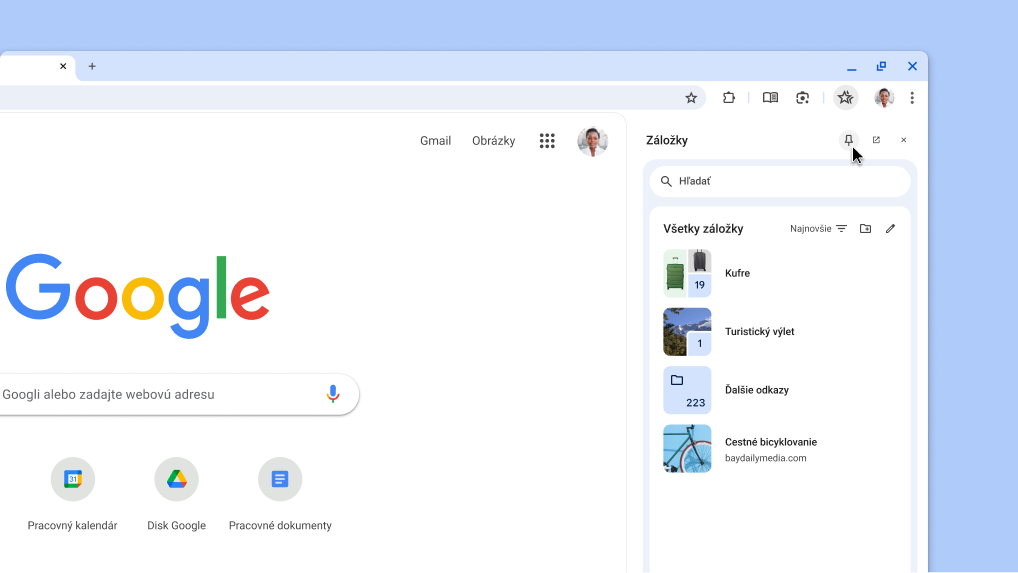Click the Google logo
This screenshot has height=573, width=1018.
pyautogui.click(x=138, y=296)
